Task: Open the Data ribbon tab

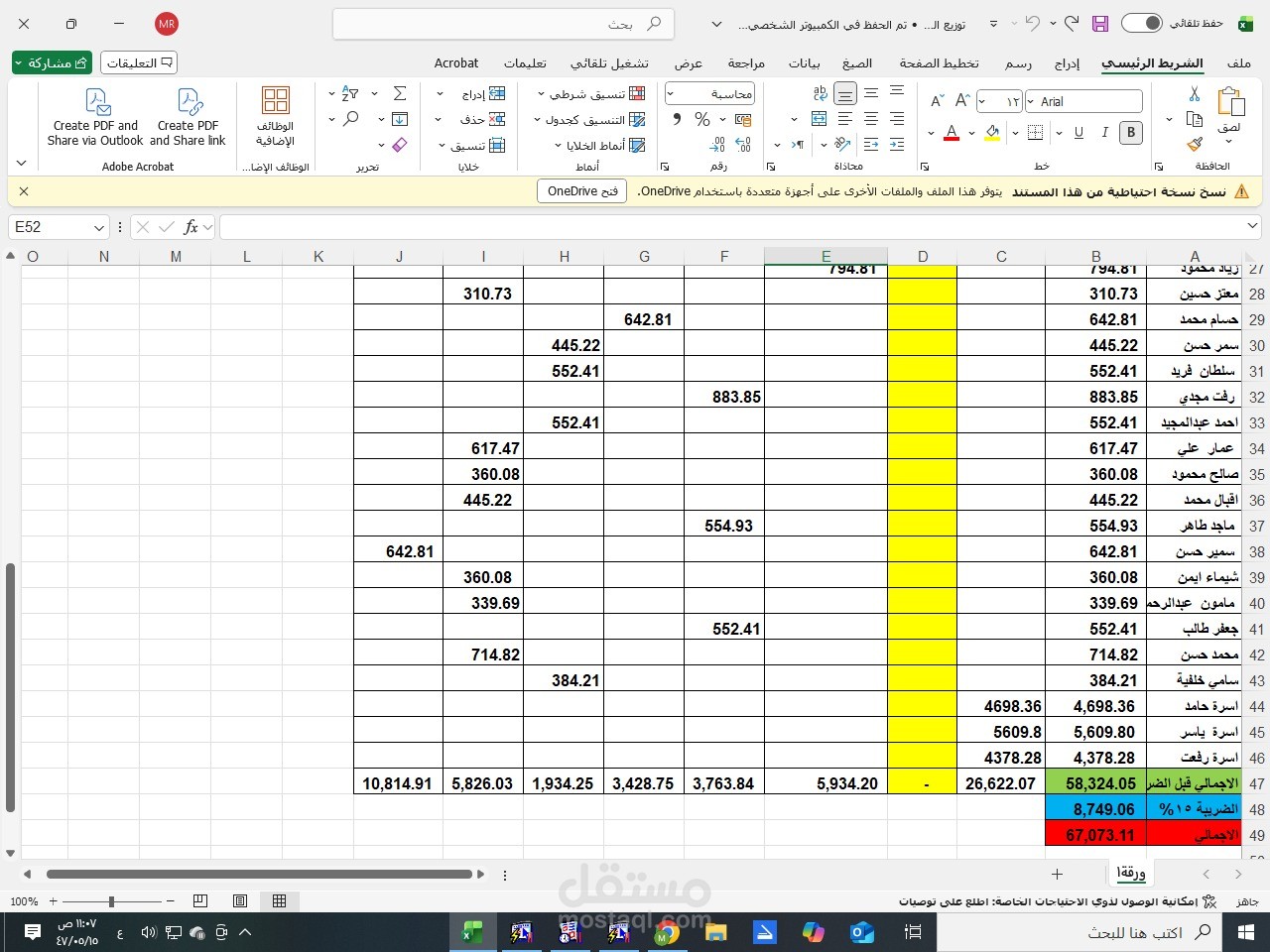Action: (x=804, y=63)
